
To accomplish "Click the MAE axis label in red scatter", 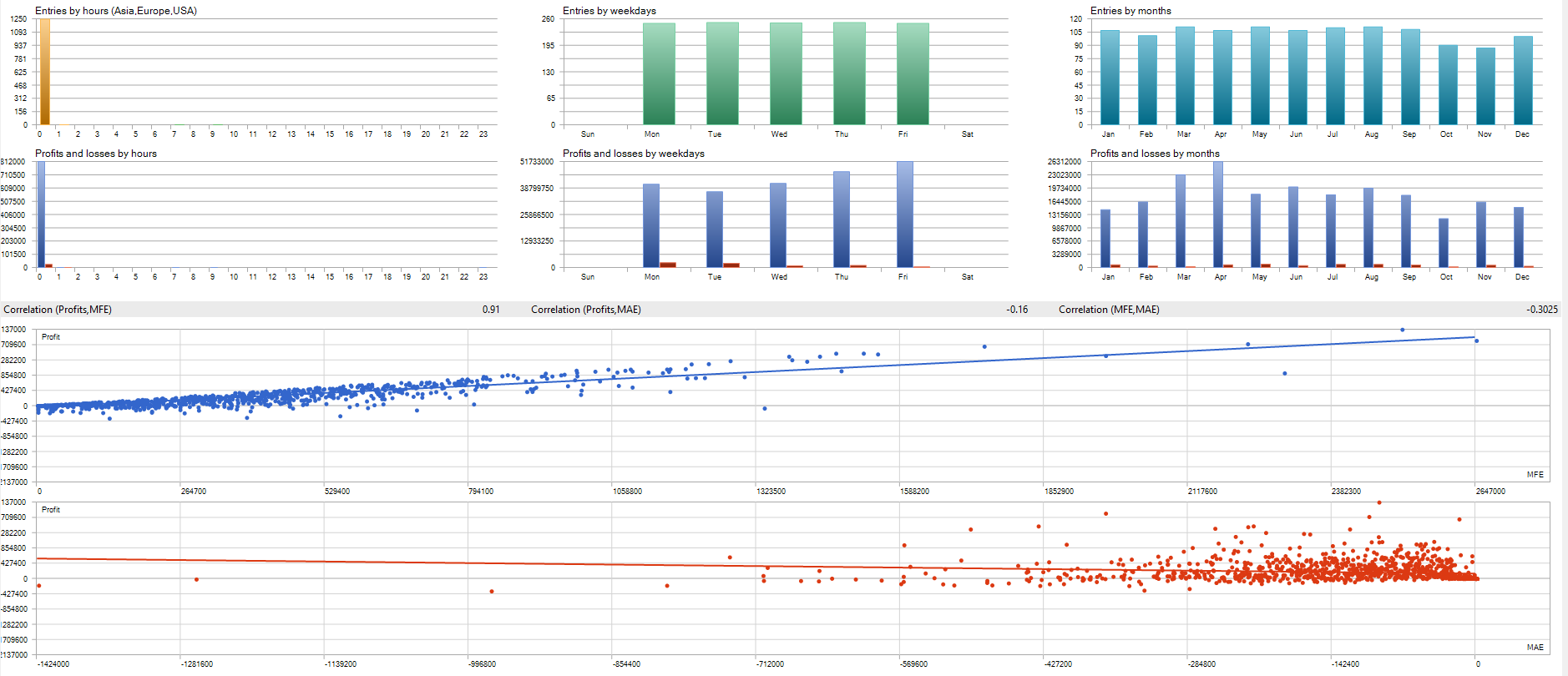I will [1535, 648].
